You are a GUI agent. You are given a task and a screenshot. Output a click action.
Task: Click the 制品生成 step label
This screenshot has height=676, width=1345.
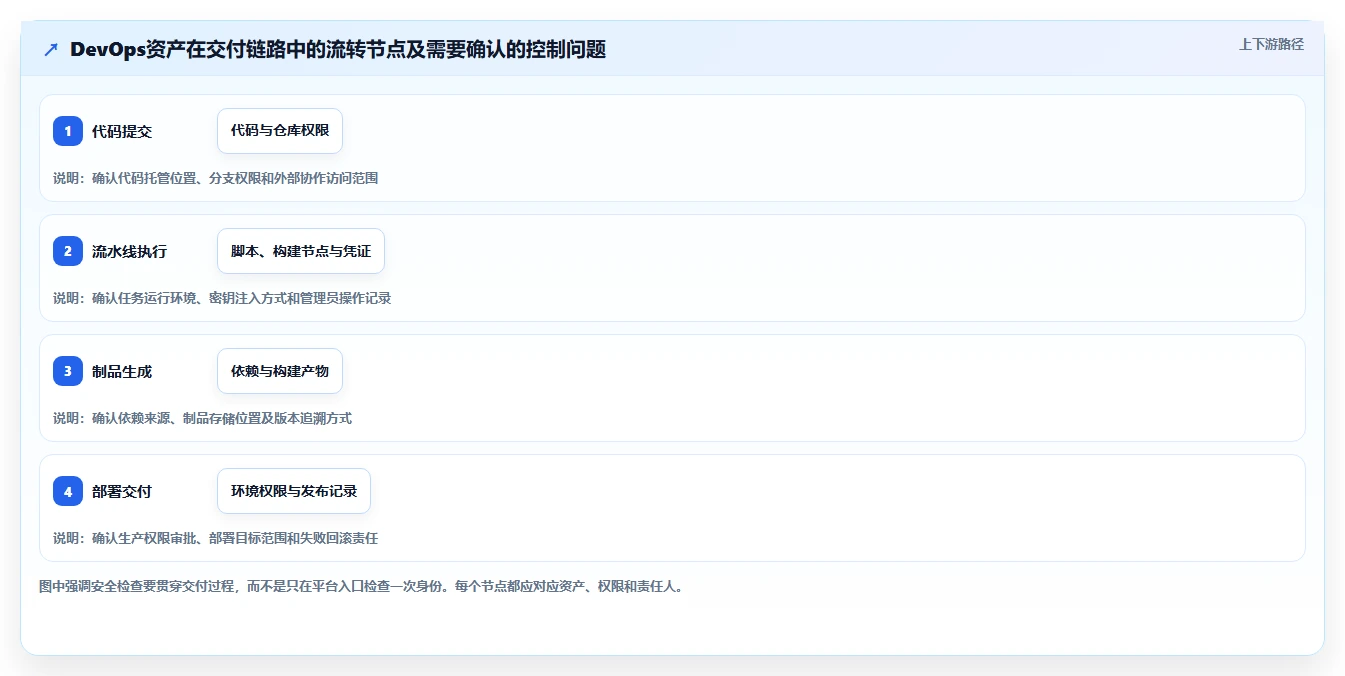[x=122, y=371]
